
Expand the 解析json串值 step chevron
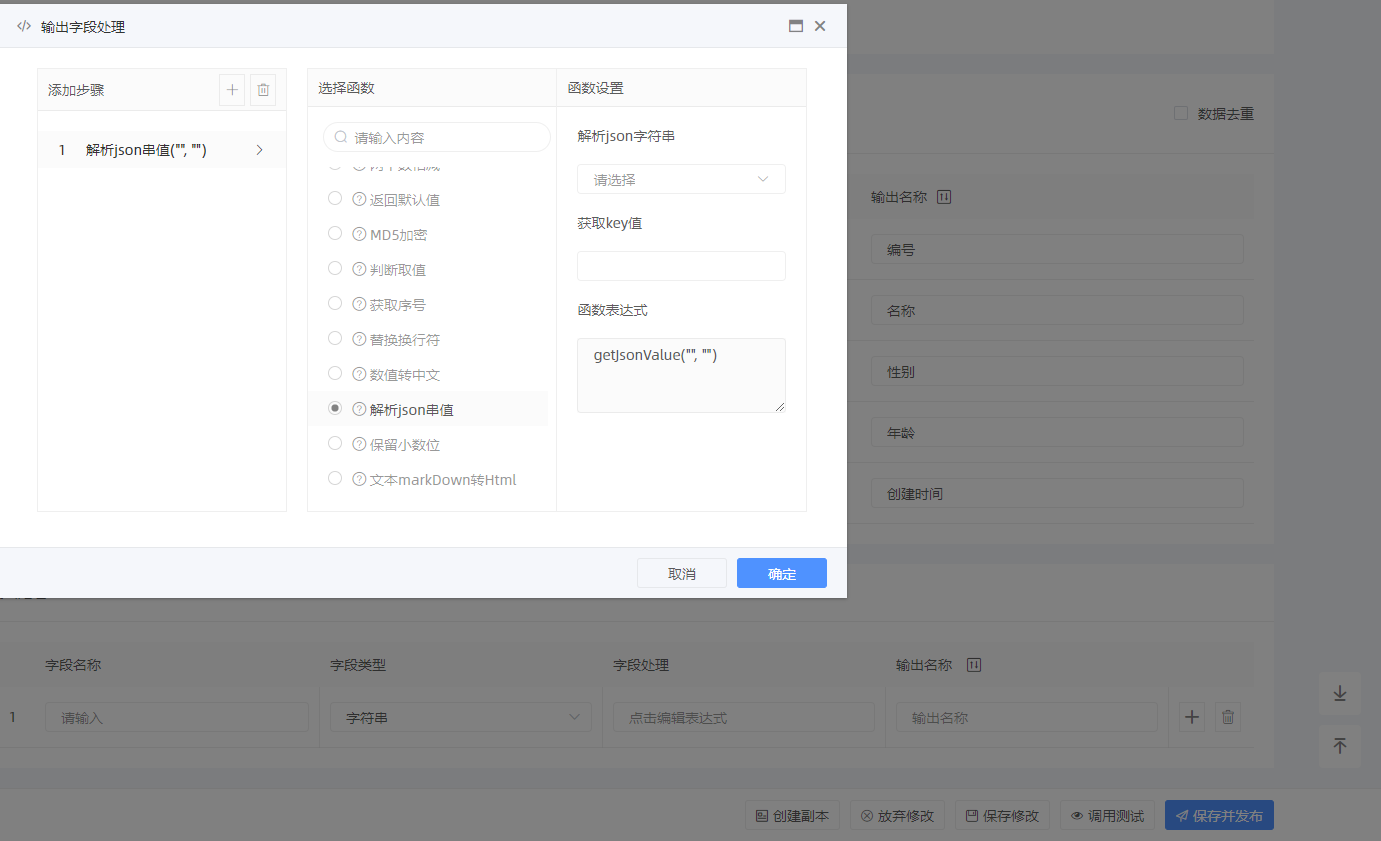coord(260,150)
